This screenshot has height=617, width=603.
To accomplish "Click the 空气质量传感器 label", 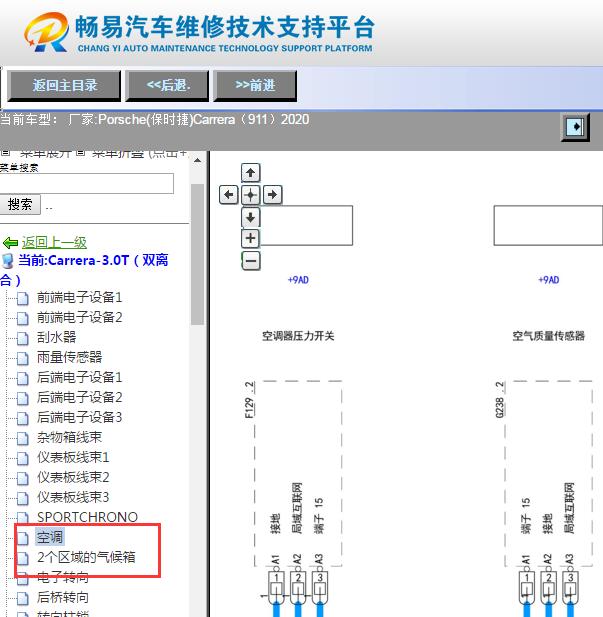I will coord(548,336).
